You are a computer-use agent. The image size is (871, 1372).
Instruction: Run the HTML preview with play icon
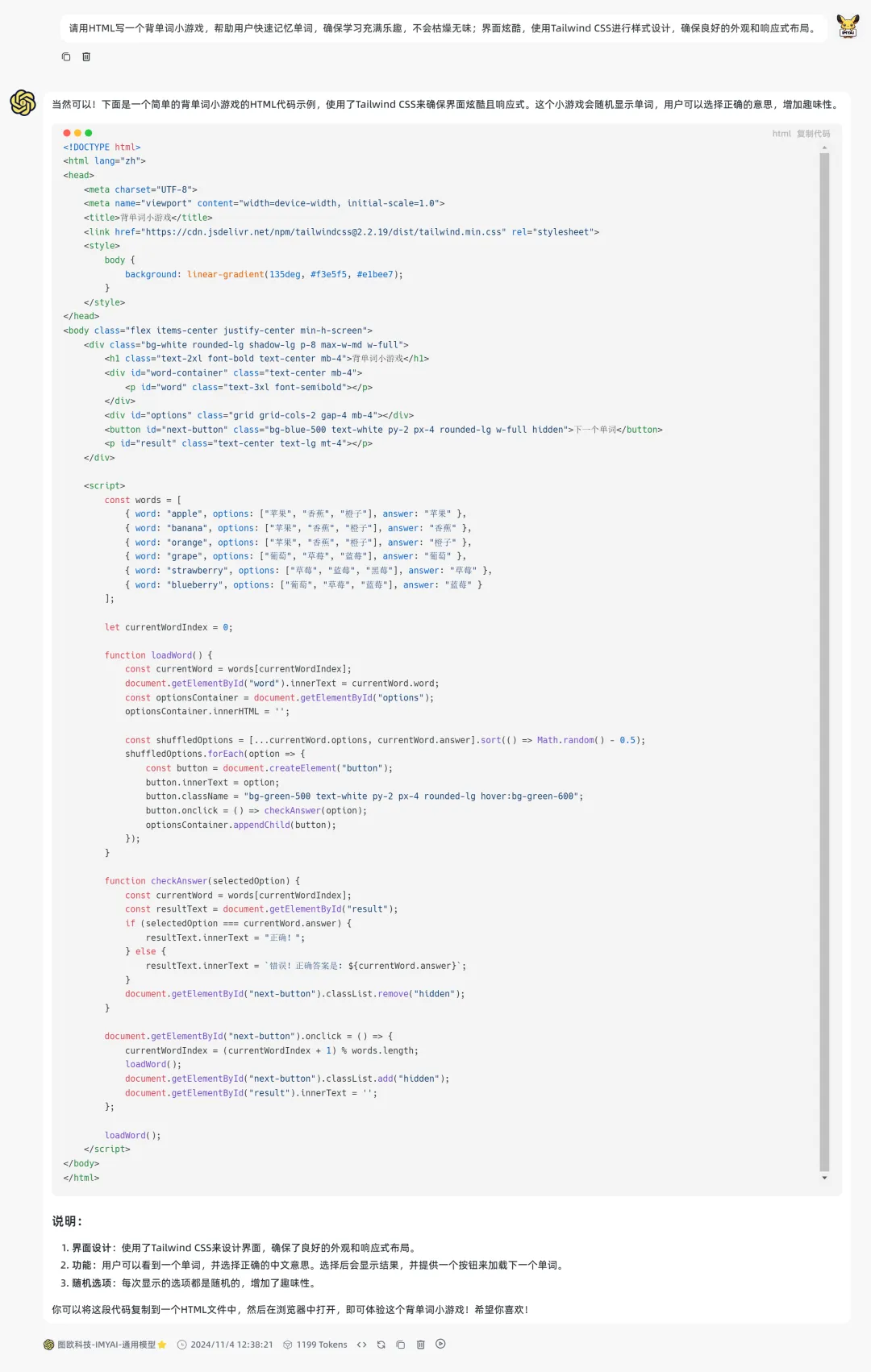click(x=440, y=1344)
